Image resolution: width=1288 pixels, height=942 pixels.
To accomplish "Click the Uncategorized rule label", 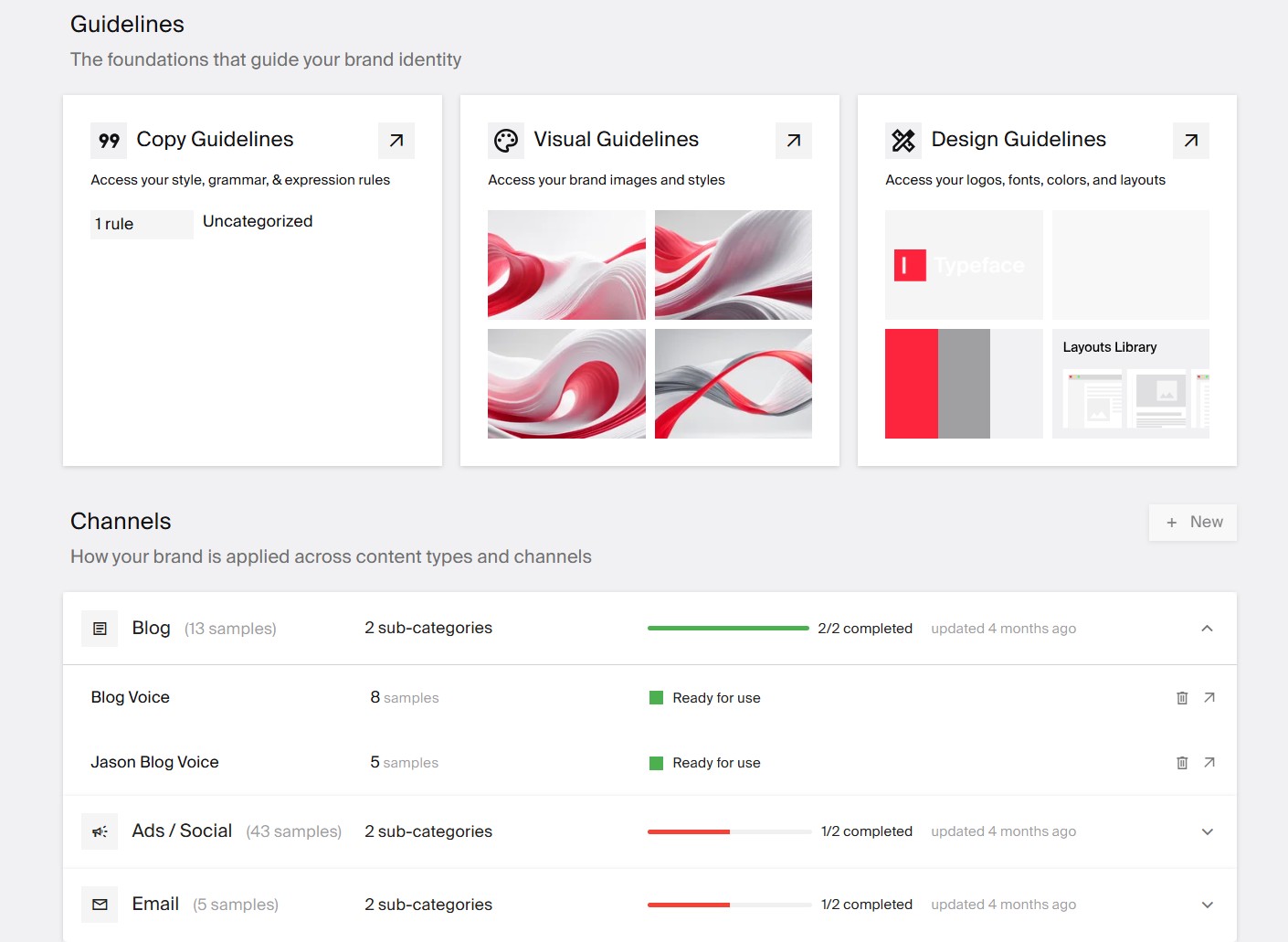I will pyautogui.click(x=258, y=221).
